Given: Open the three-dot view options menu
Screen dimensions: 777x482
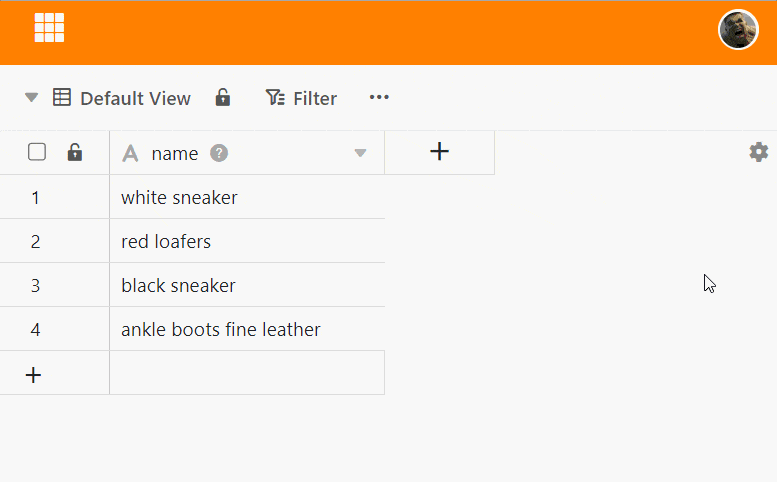Looking at the screenshot, I should pyautogui.click(x=379, y=97).
